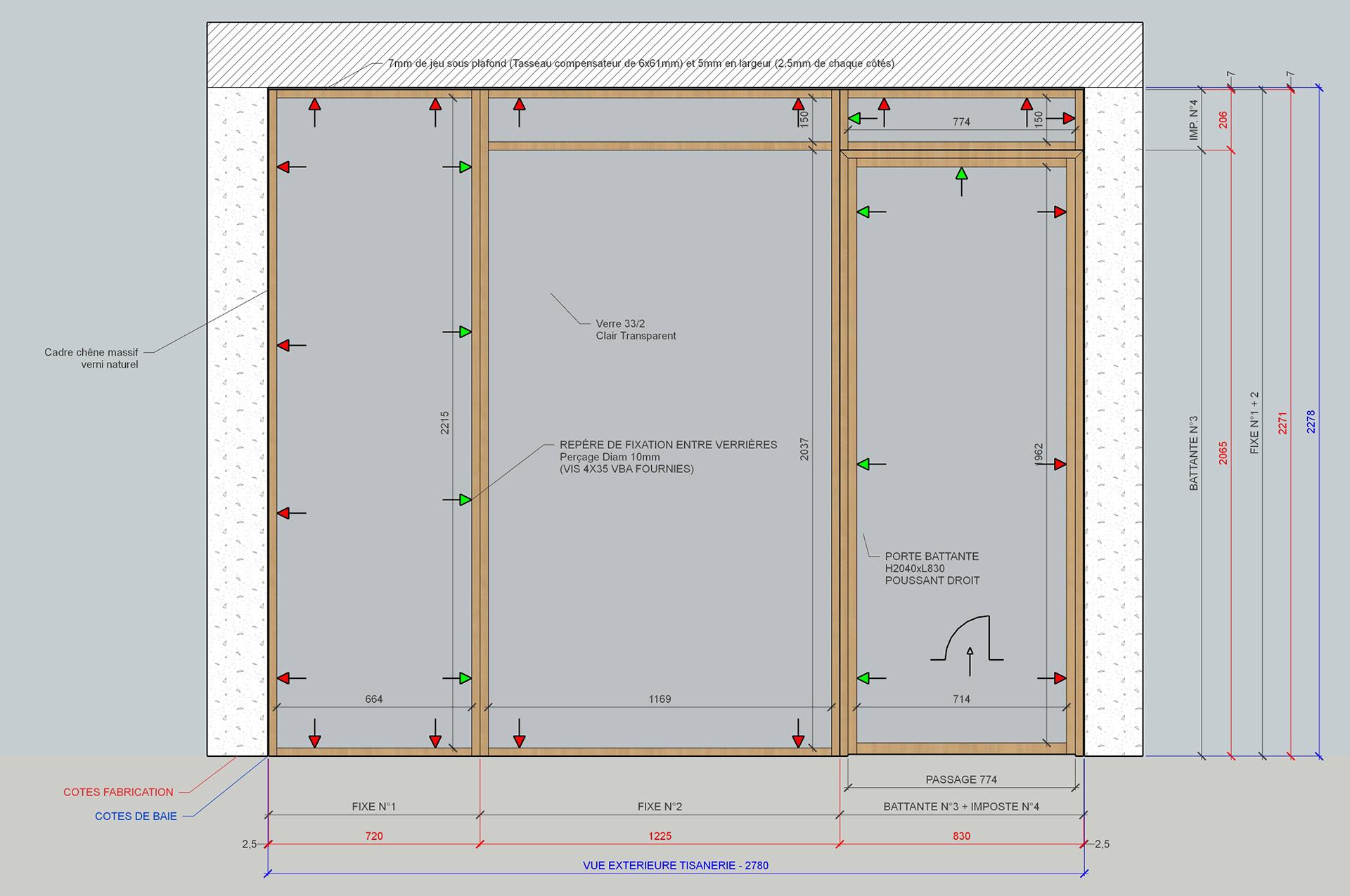Select the red vertical dimension '2271'
The height and width of the screenshot is (896, 1350).
[x=1282, y=423]
